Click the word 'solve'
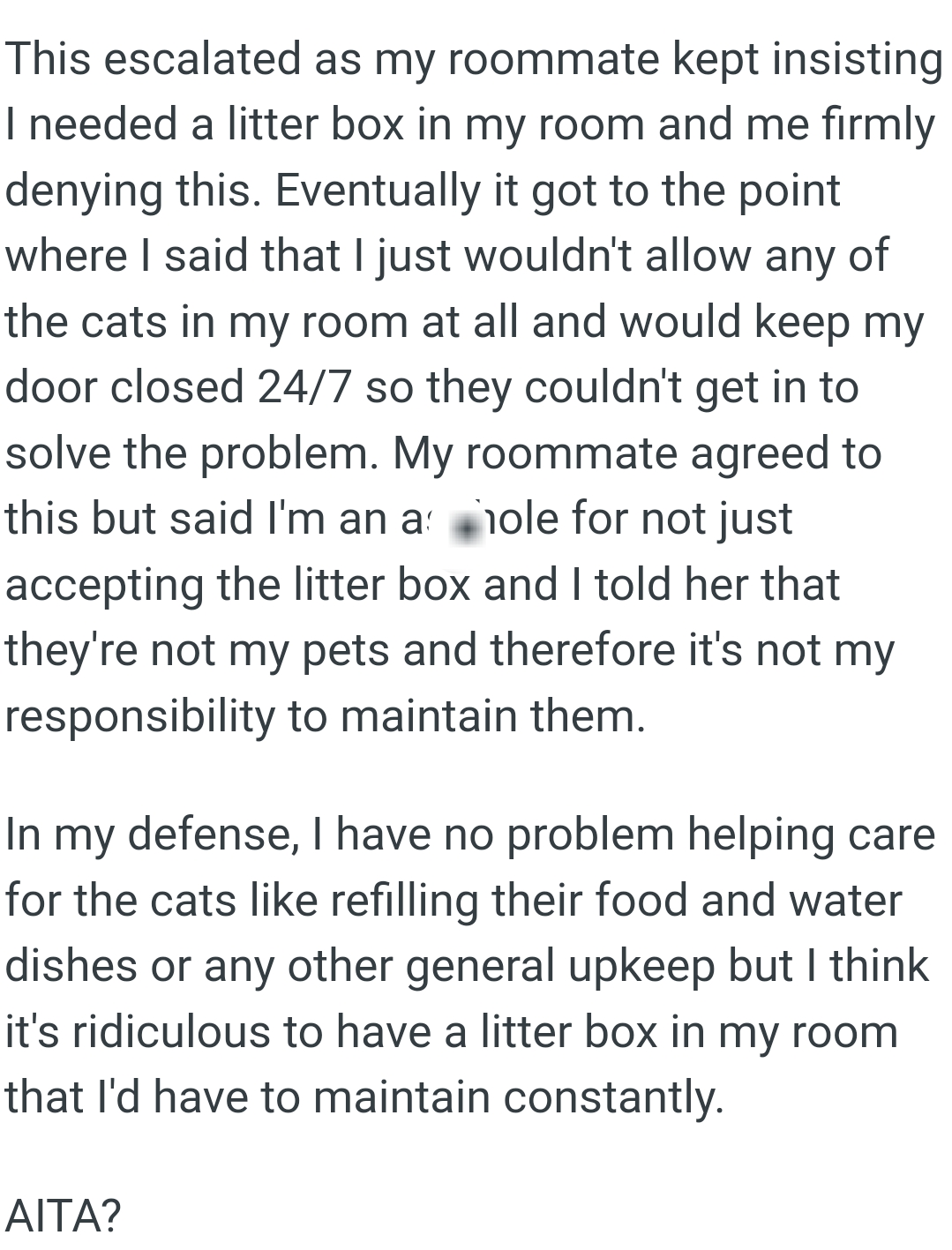 57,453
